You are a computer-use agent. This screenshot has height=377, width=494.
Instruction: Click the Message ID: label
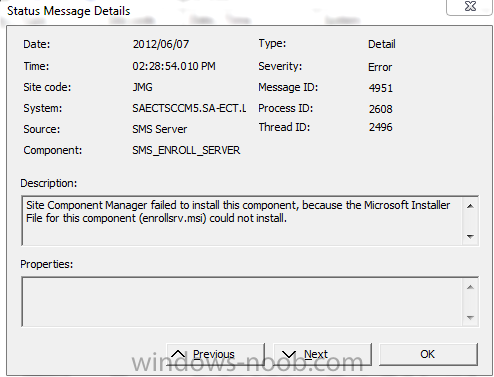coord(288,87)
